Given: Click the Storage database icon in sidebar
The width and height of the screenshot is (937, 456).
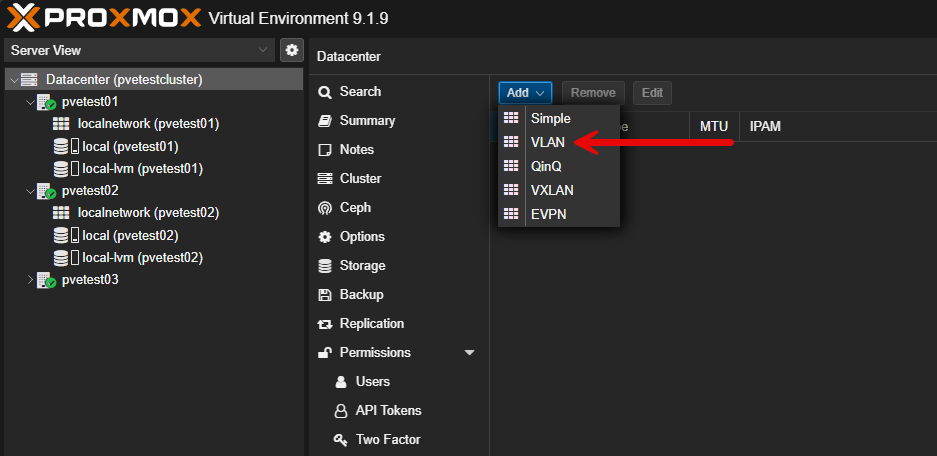Looking at the screenshot, I should click(324, 266).
